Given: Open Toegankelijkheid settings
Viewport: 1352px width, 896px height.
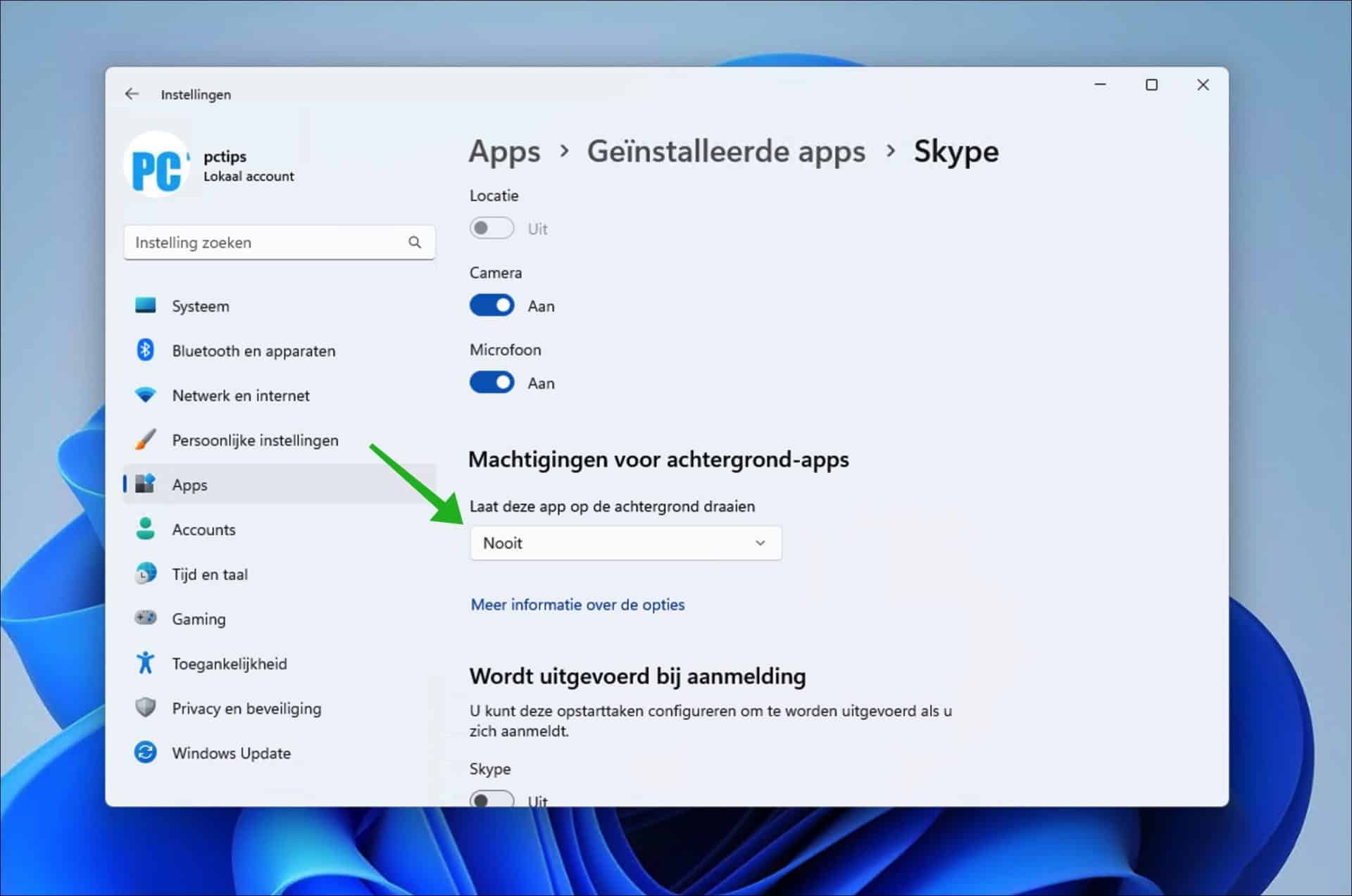Looking at the screenshot, I should pos(145,662).
